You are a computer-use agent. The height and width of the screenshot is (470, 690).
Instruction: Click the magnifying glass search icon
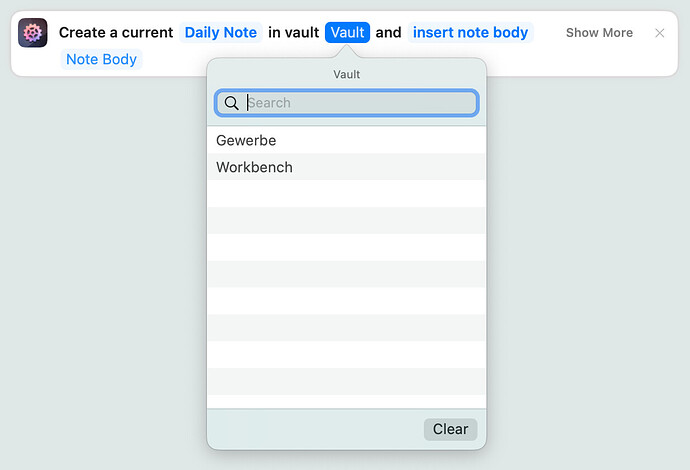231,103
